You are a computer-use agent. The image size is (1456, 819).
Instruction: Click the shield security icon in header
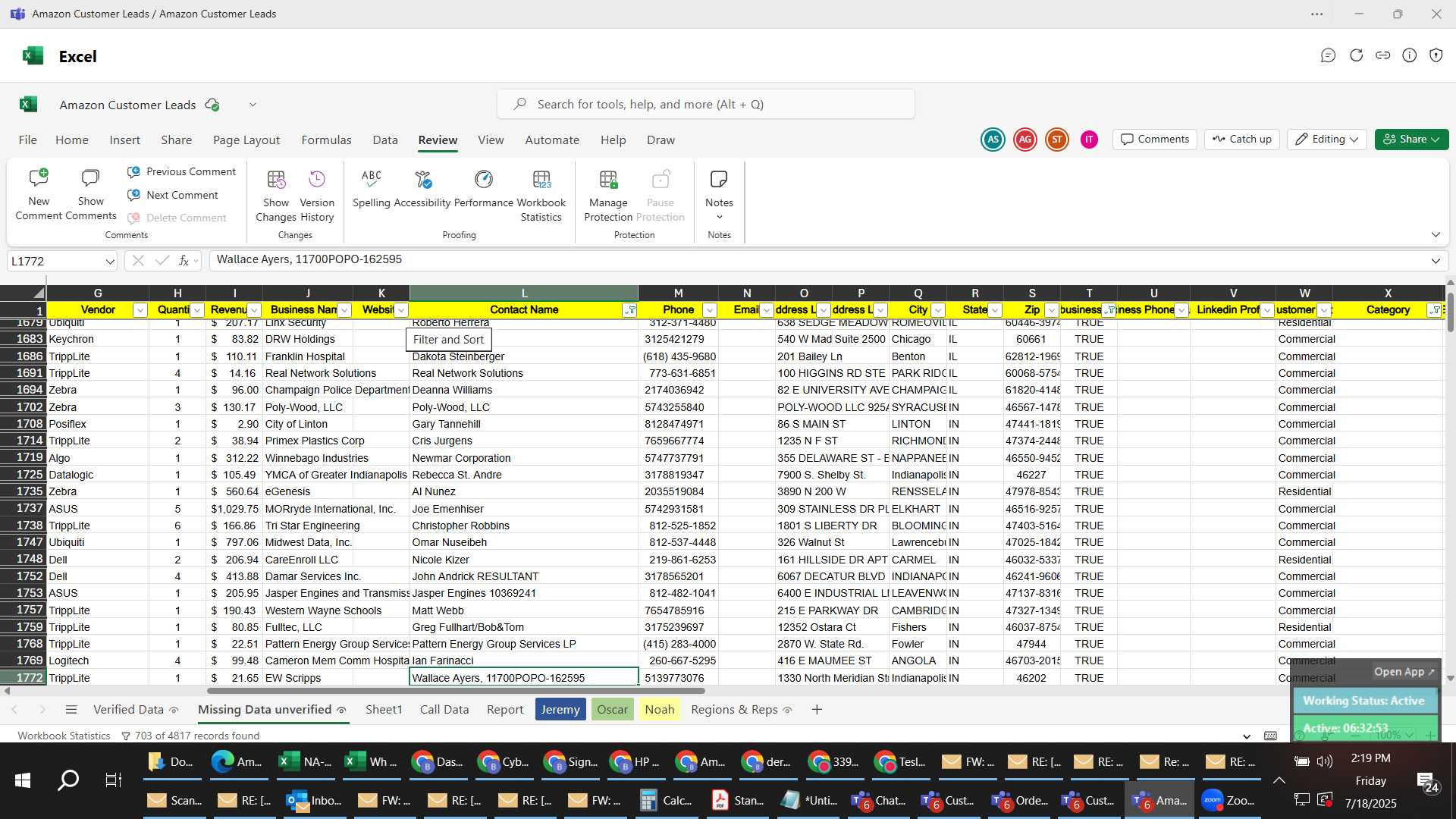(1436, 55)
